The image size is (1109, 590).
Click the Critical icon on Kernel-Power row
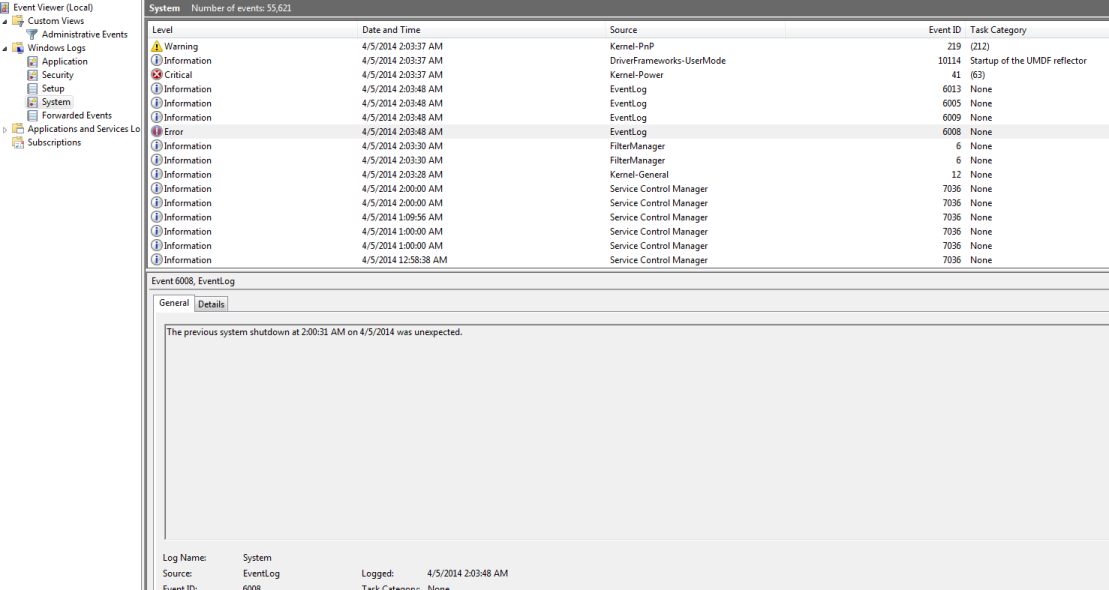(156, 75)
